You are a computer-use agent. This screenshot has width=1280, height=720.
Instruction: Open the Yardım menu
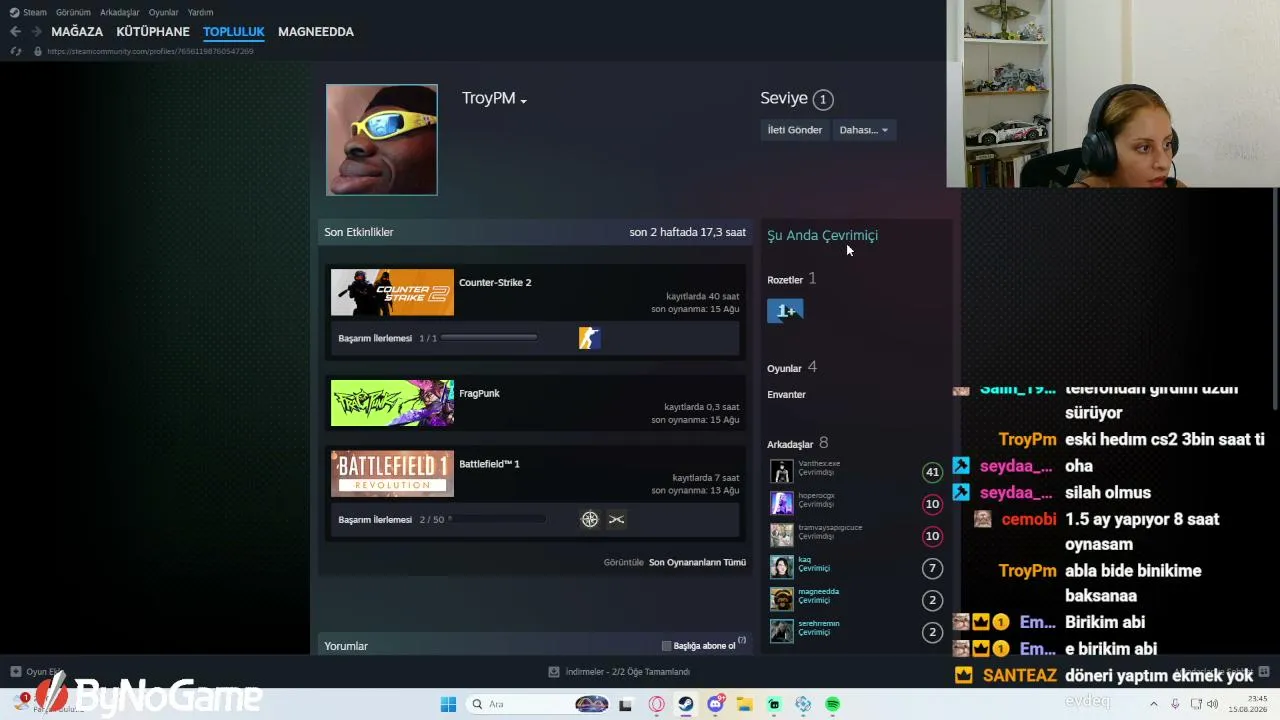coord(200,12)
